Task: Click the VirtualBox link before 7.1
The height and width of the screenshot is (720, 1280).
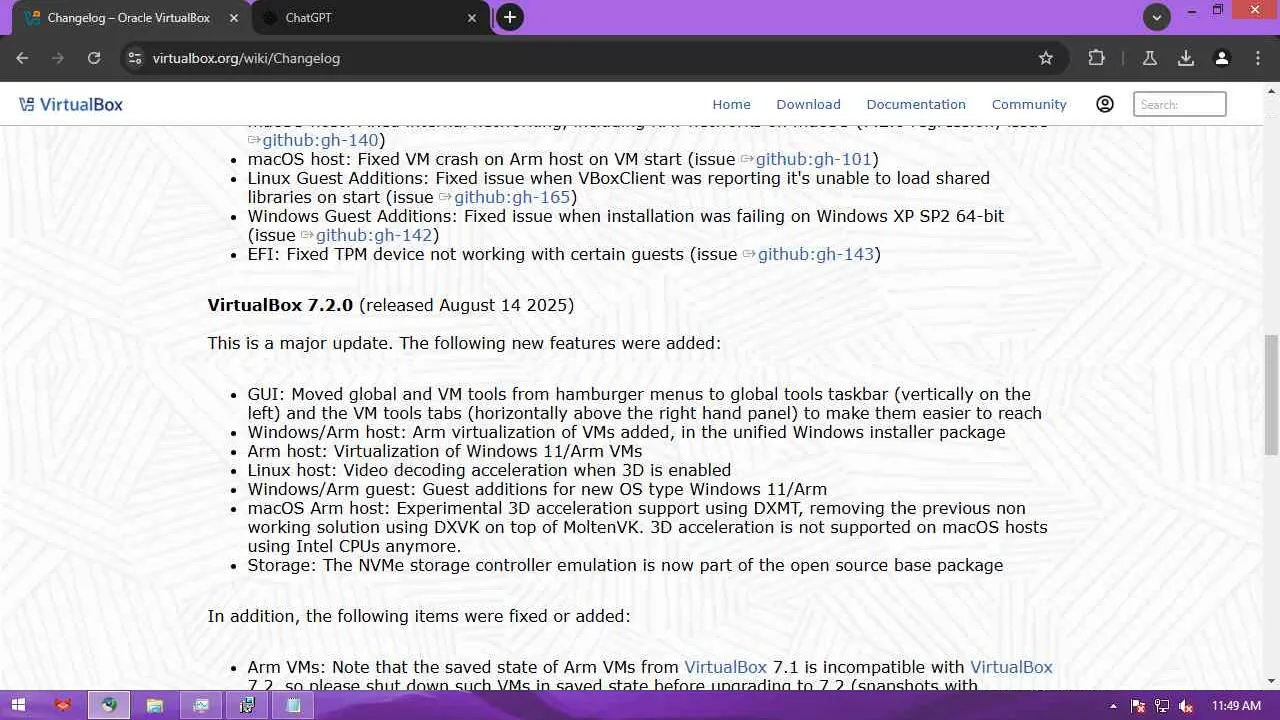Action: pyautogui.click(x=725, y=667)
